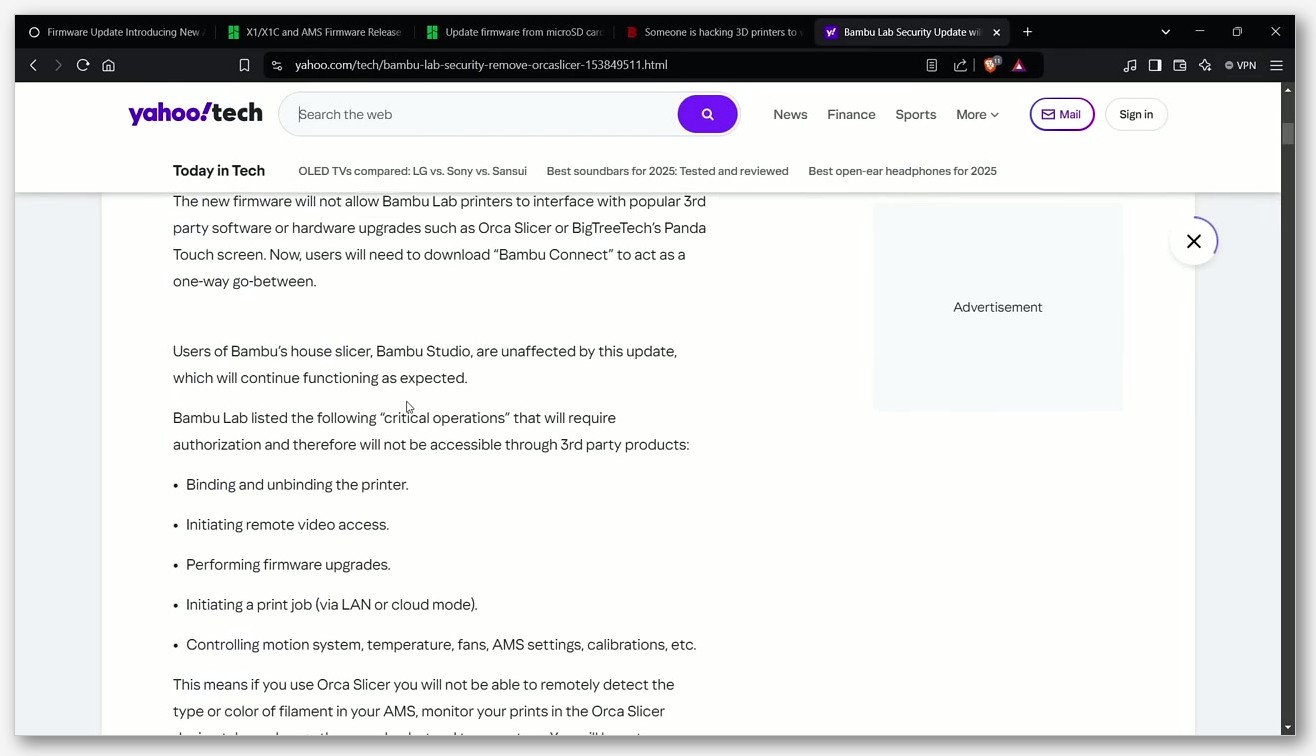Open a new browser tab

1027,32
